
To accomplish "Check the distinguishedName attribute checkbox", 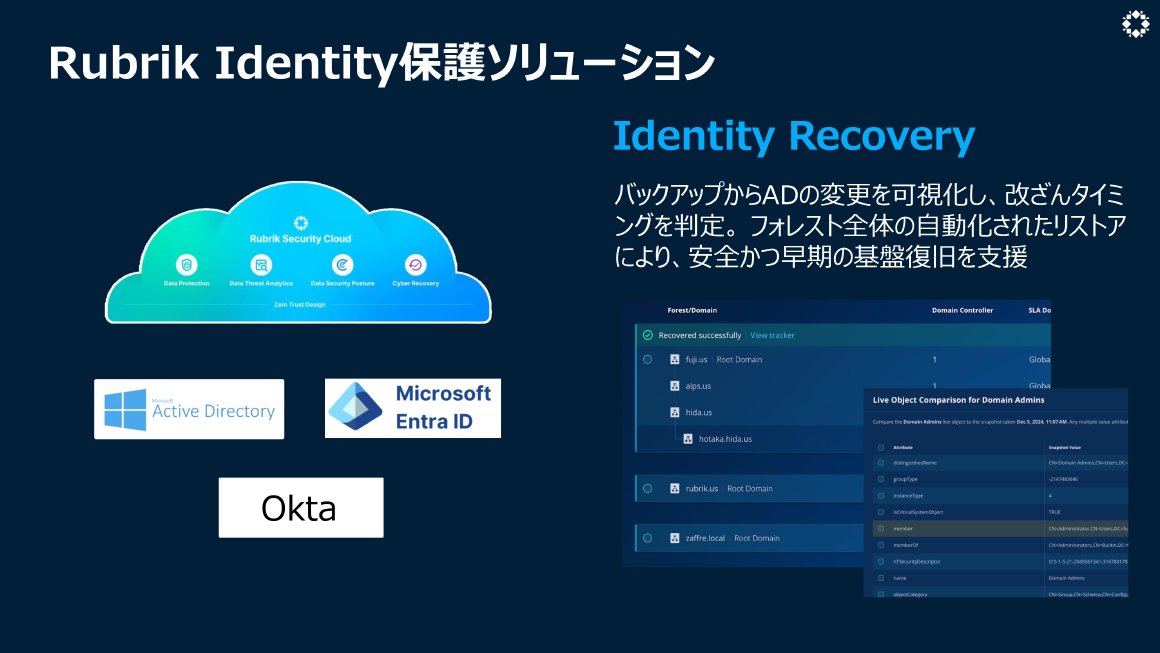I will pyautogui.click(x=881, y=463).
